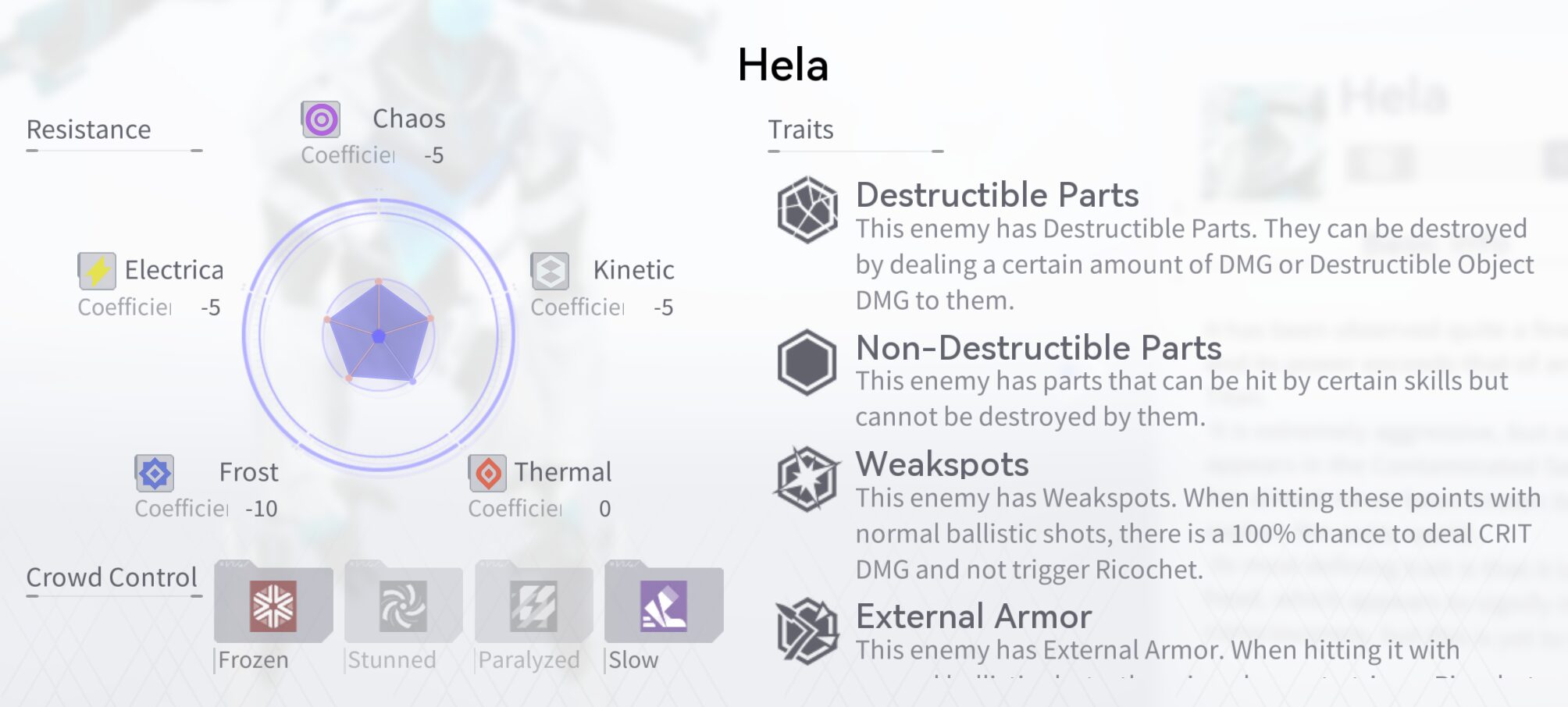Select the Slow crowd control icon
Screen dimensions: 1568x707
coord(664,605)
